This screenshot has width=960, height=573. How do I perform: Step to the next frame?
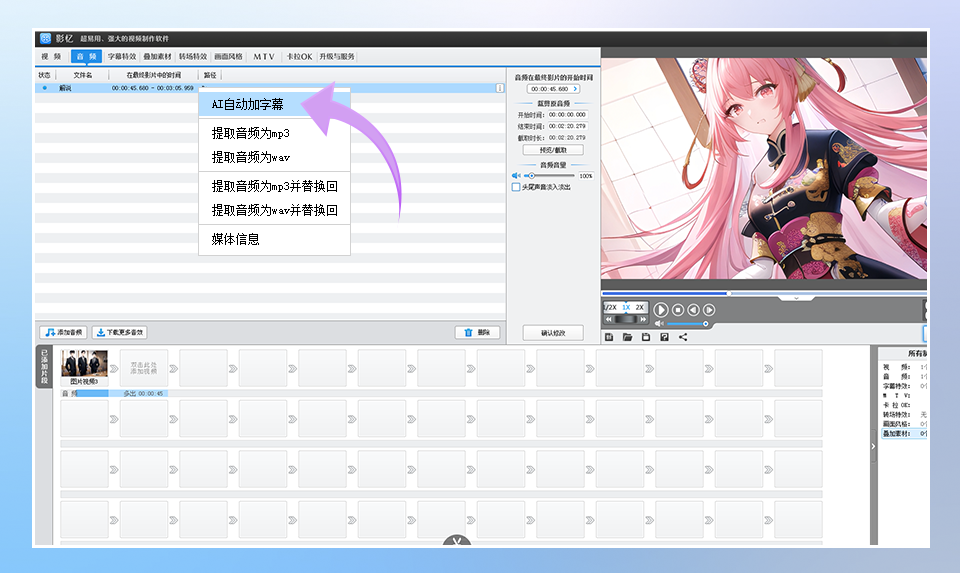(709, 310)
